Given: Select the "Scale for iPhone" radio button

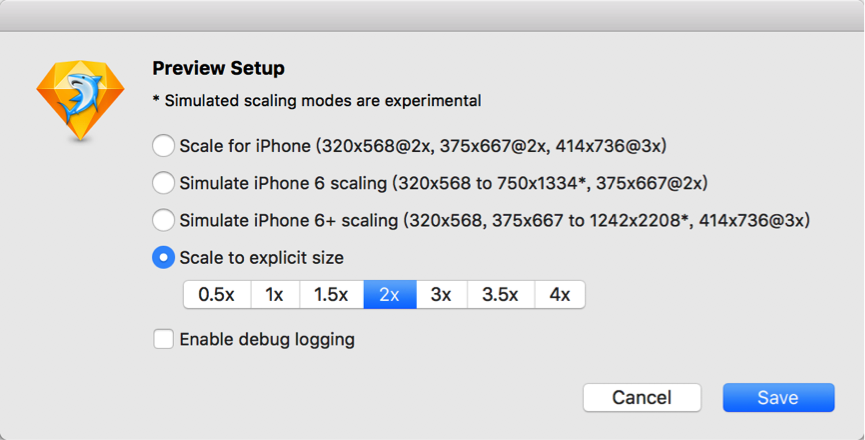Looking at the screenshot, I should tap(163, 146).
